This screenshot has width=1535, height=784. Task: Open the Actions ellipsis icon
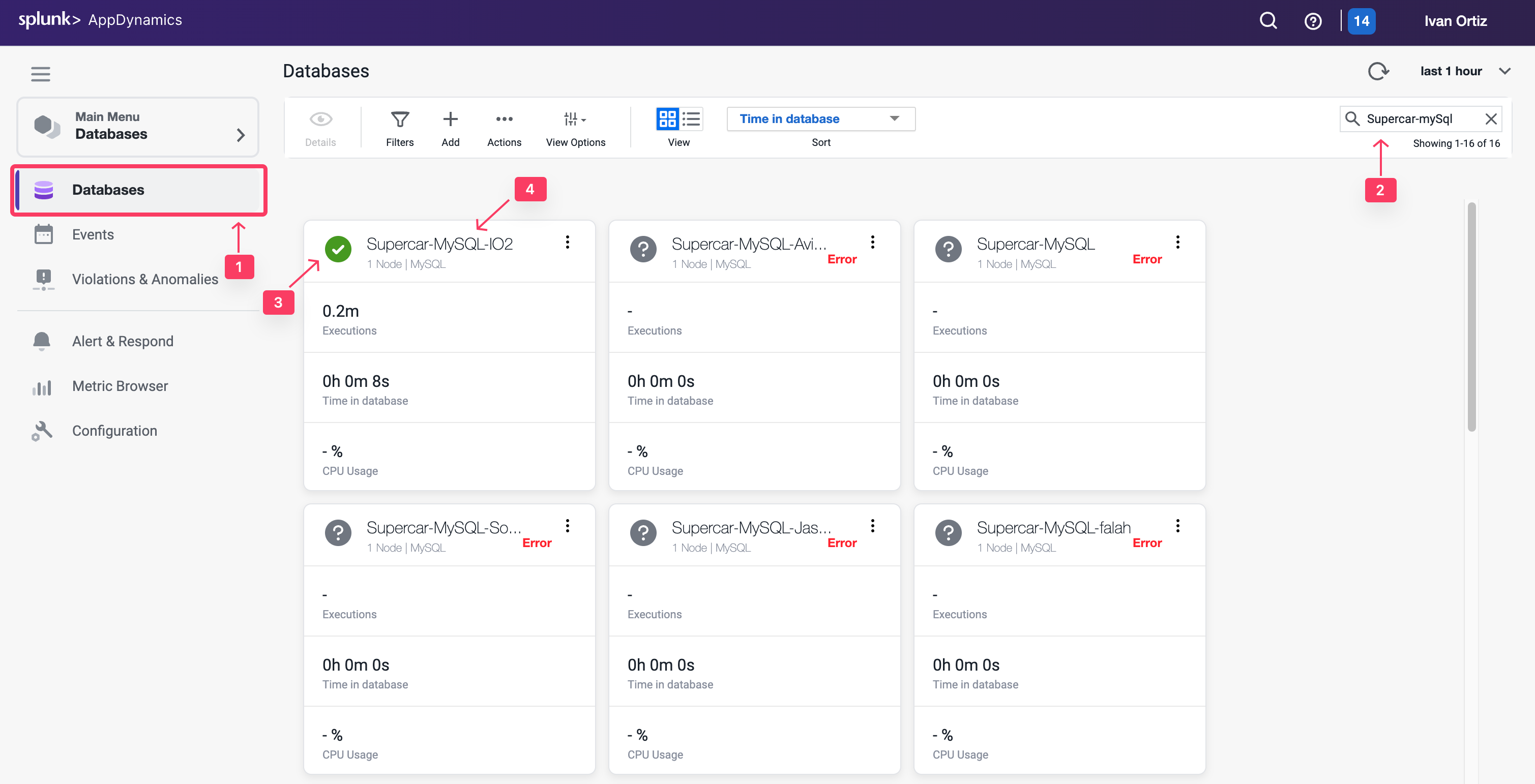(x=504, y=120)
